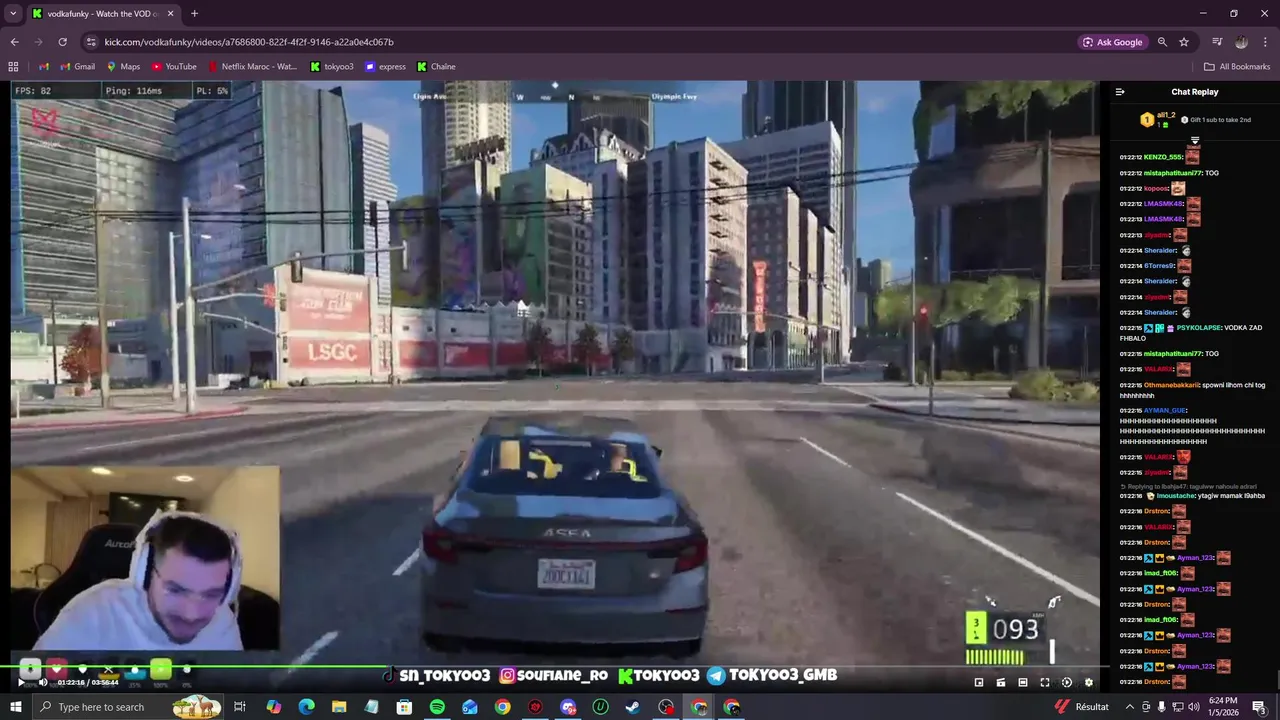Open tokyoo3 bookmark

click(x=331, y=67)
